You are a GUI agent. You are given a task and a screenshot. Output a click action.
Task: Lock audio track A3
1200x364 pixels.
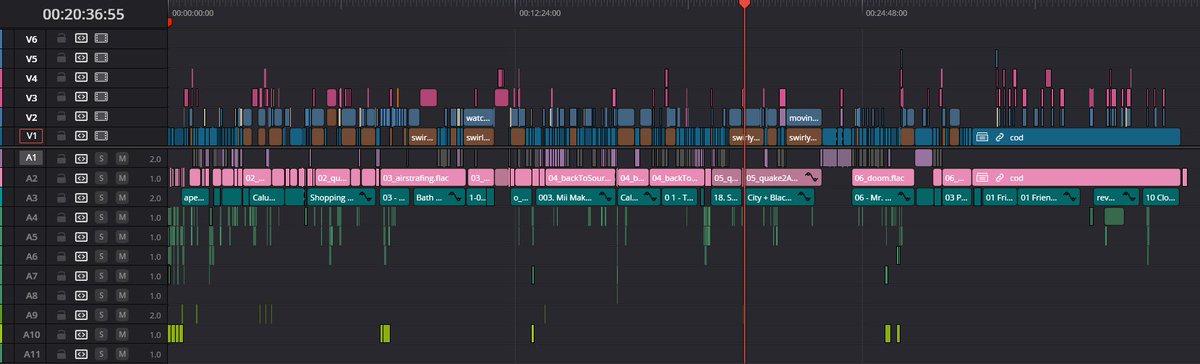[61, 198]
